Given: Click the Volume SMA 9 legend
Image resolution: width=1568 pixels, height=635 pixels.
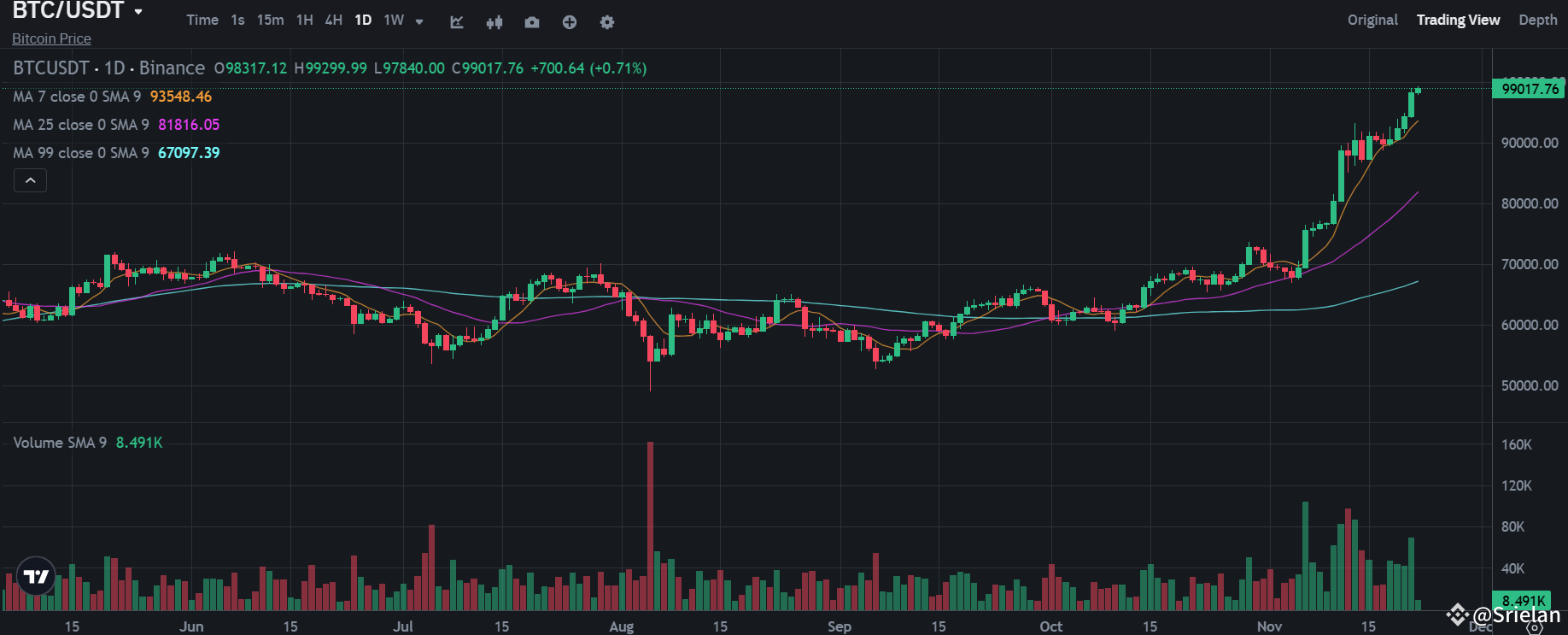Looking at the screenshot, I should 60,443.
